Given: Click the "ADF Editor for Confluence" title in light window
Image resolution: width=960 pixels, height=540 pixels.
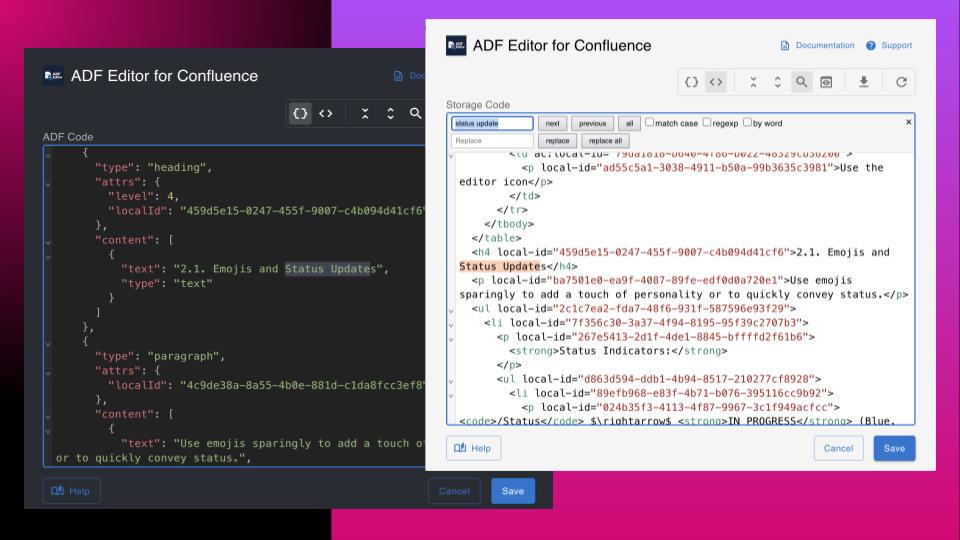Looking at the screenshot, I should [562, 45].
